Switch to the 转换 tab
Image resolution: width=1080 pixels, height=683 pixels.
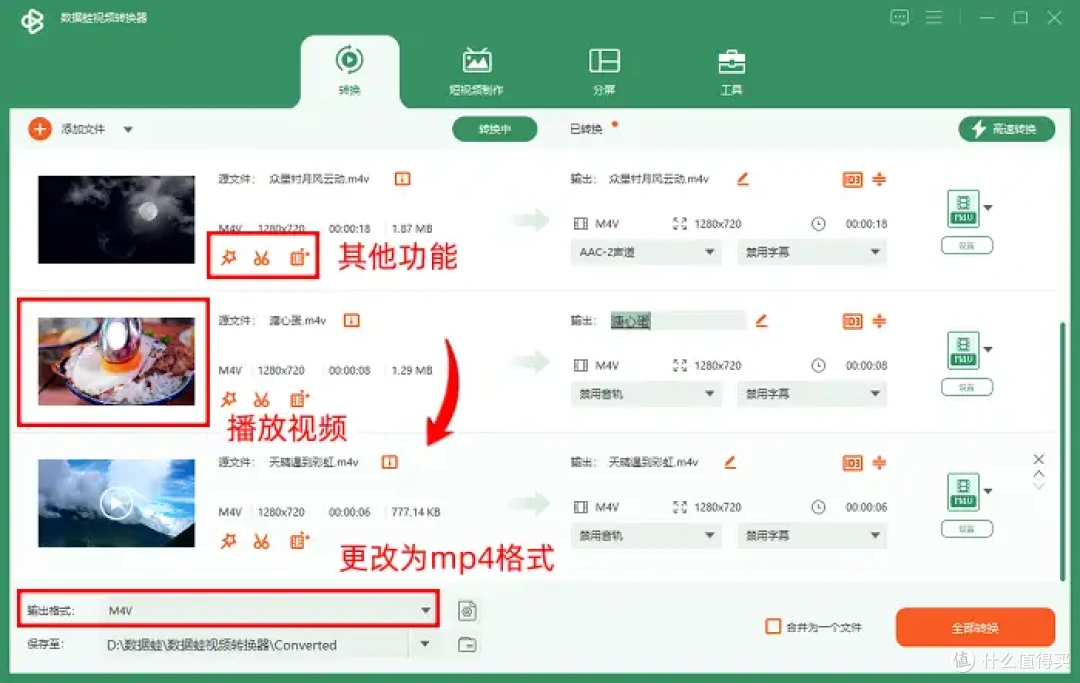coord(349,71)
